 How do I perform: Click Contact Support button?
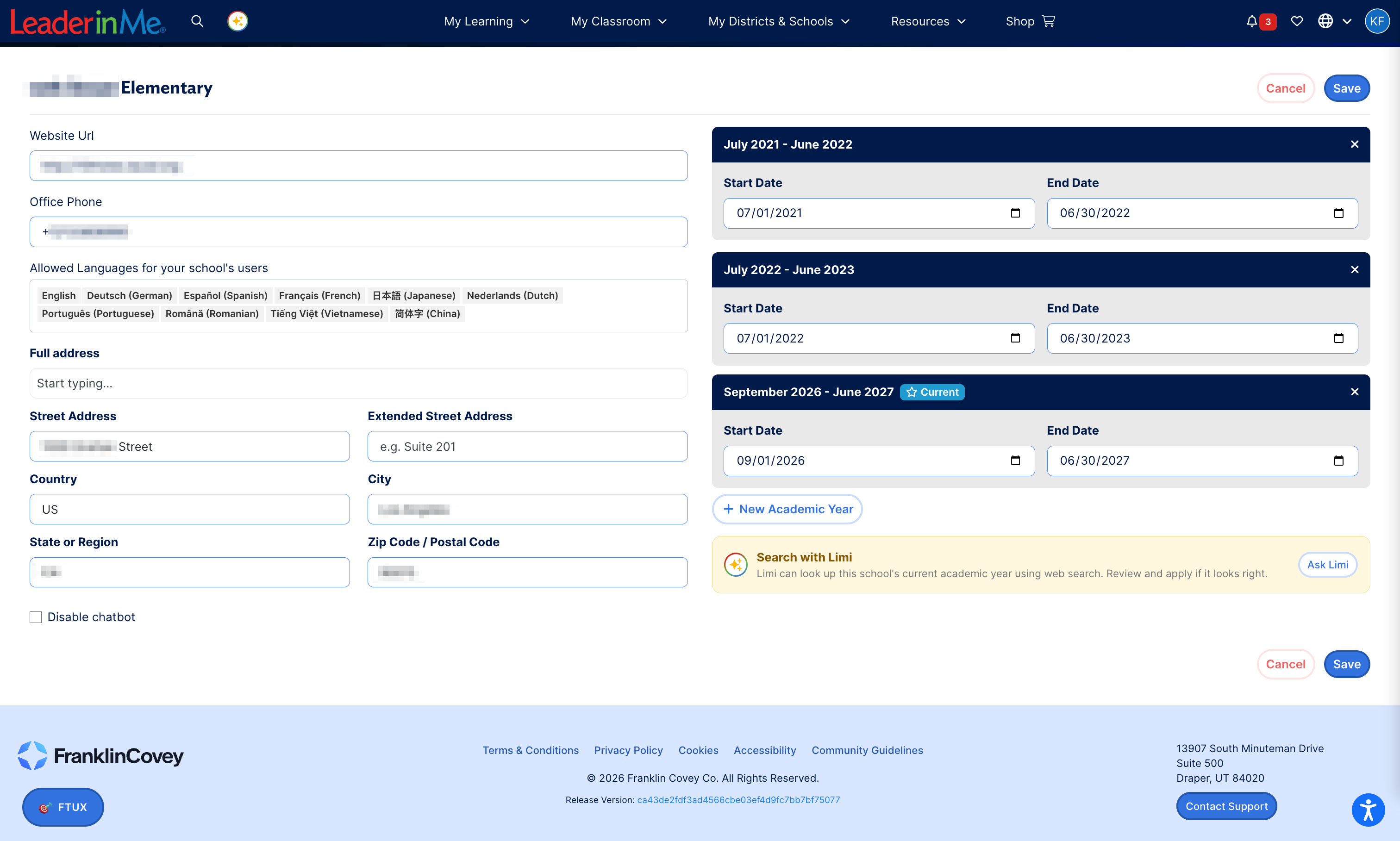[1226, 806]
